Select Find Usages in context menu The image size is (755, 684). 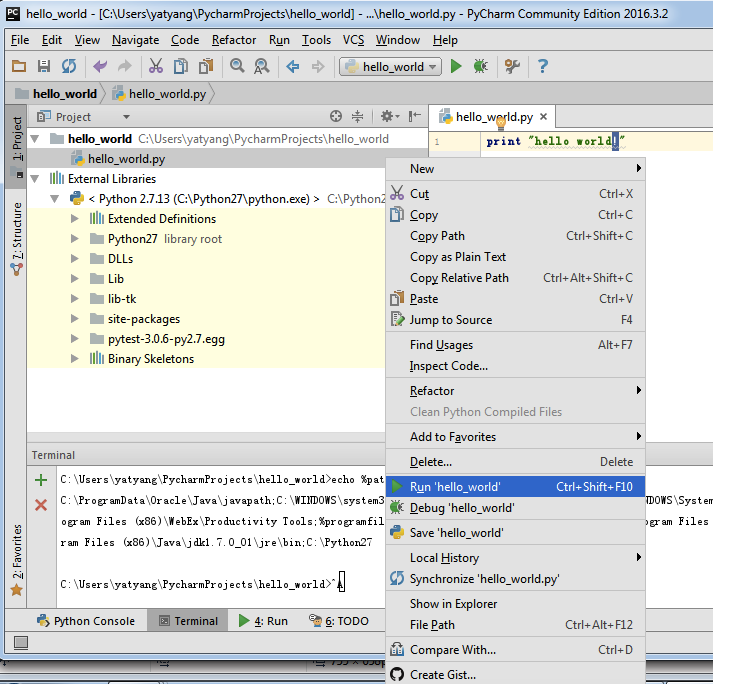(x=515, y=345)
